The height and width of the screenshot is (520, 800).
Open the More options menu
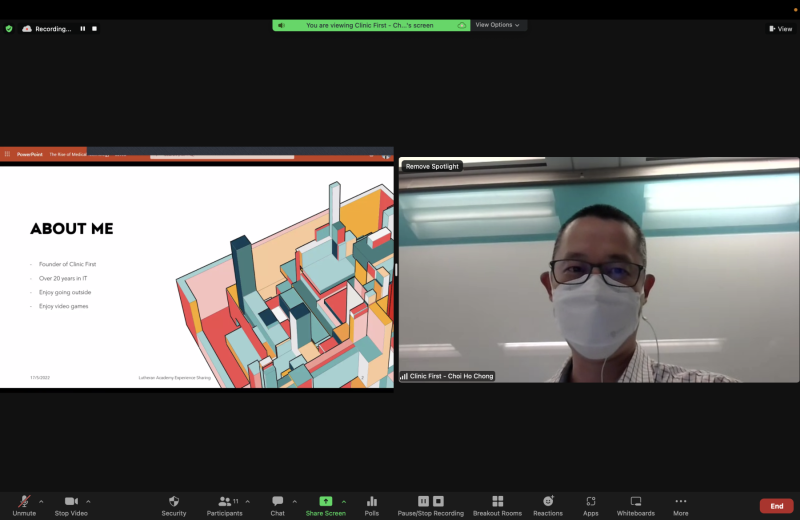681,506
